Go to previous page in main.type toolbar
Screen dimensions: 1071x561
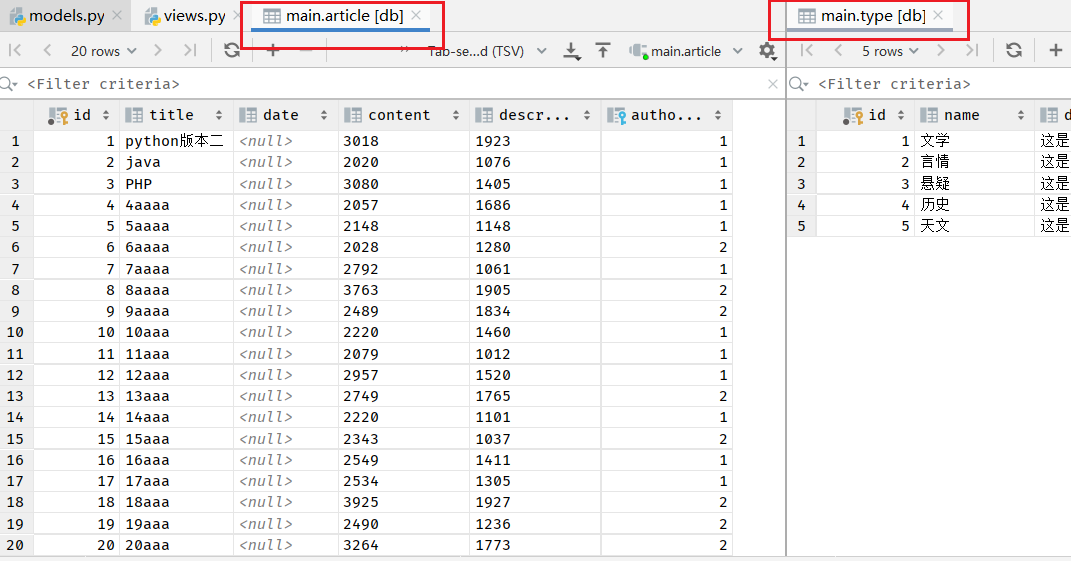[x=838, y=51]
